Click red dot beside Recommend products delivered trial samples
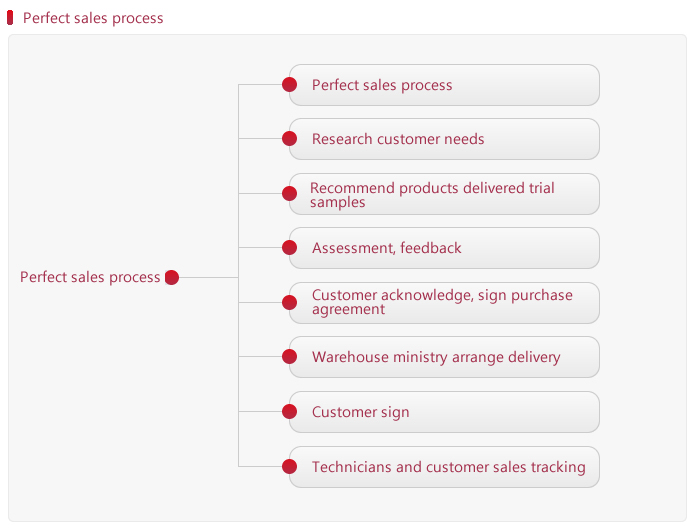 [x=289, y=193]
